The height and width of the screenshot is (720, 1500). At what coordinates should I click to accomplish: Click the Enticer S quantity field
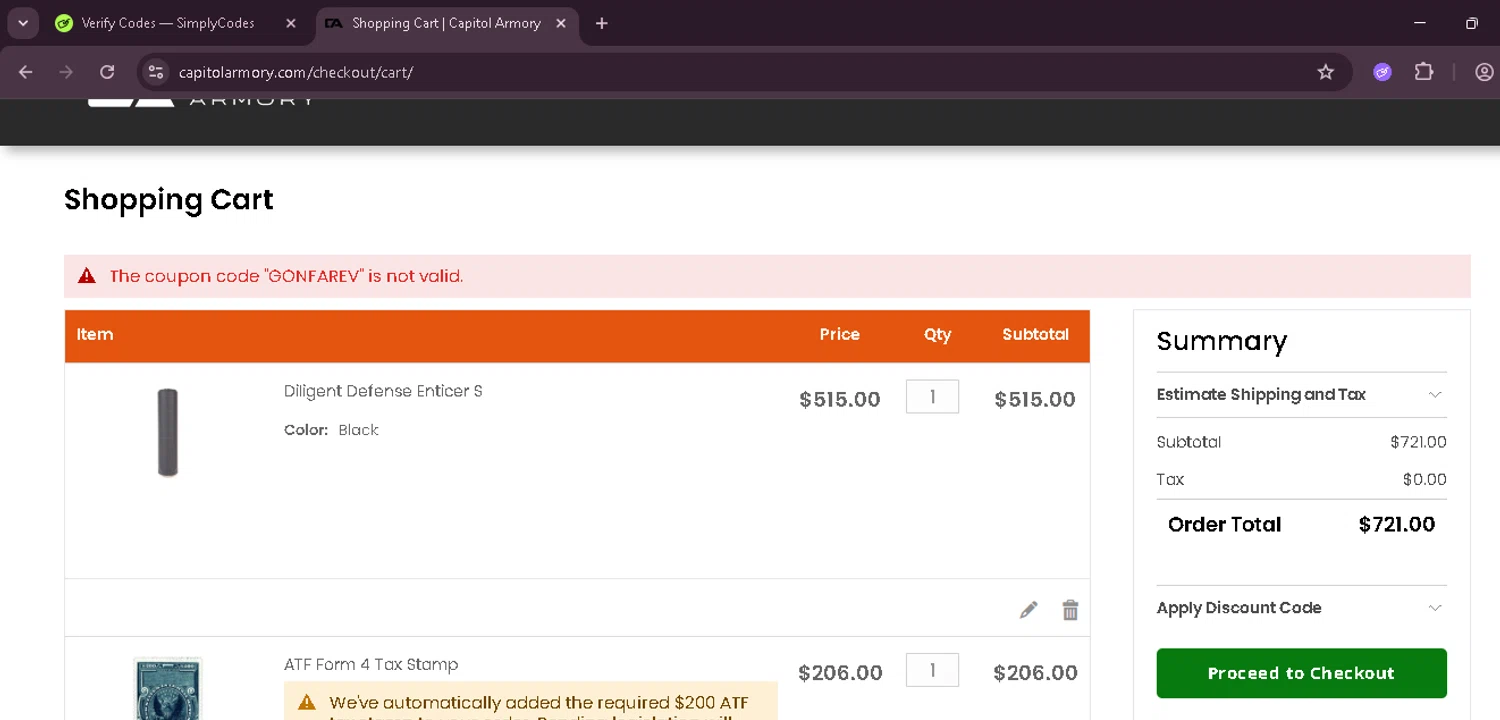click(932, 397)
